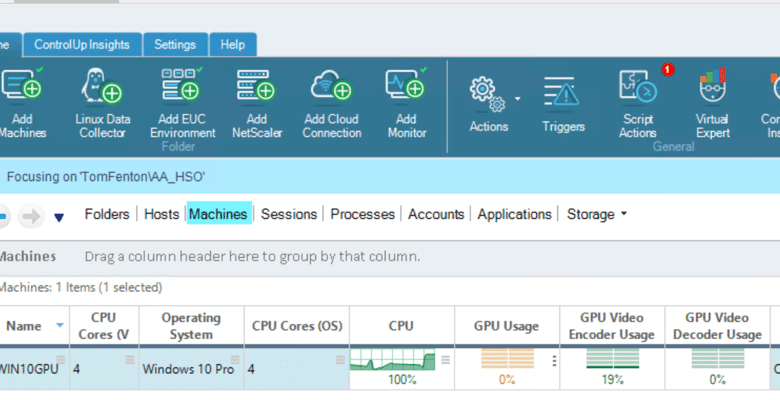
Task: Sort by CPU Cores (OS) column
Action: (x=297, y=326)
